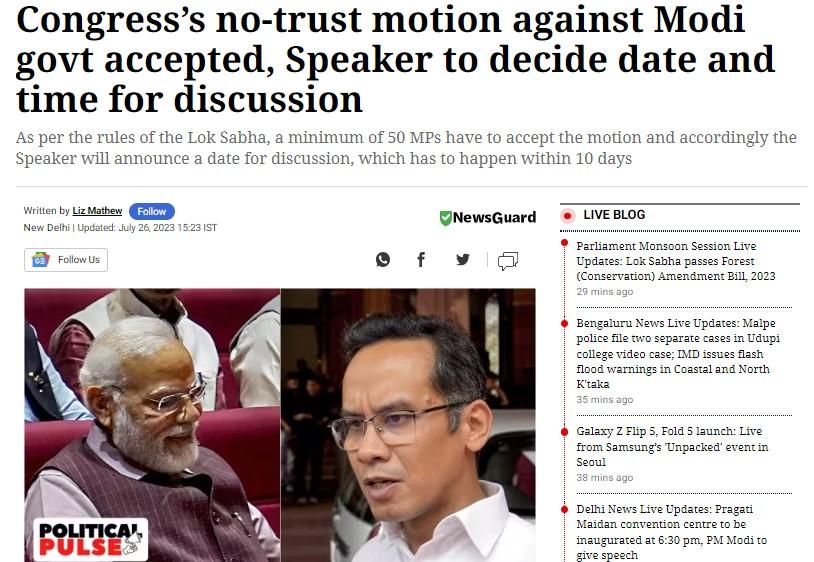This screenshot has width=814, height=562.
Task: Click the LIVE BLOG section heading
Action: [614, 215]
